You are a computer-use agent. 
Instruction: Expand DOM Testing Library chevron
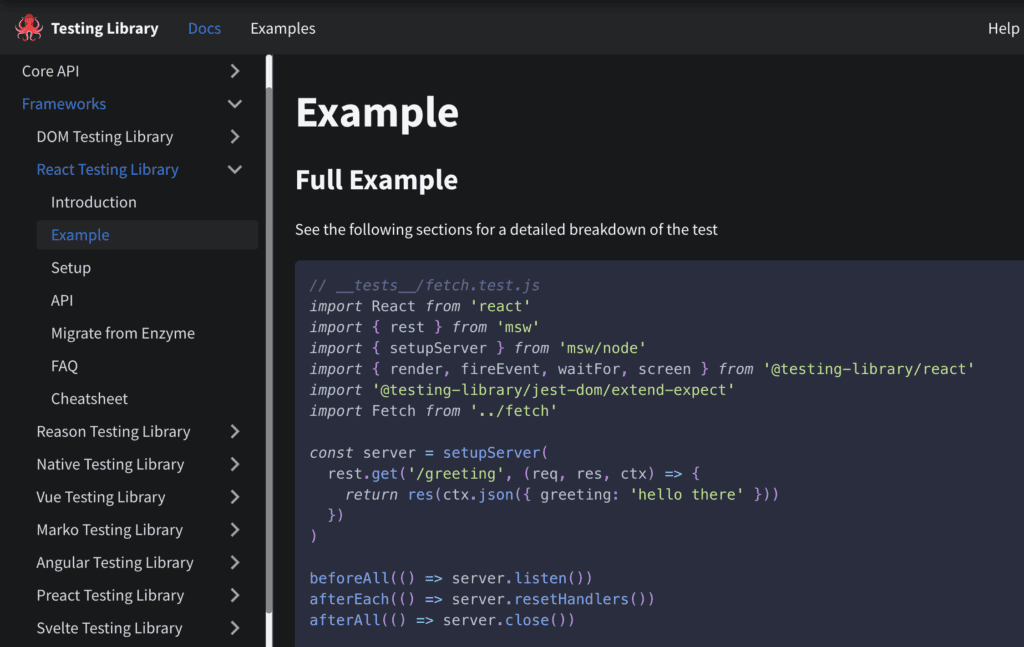[x=235, y=136]
